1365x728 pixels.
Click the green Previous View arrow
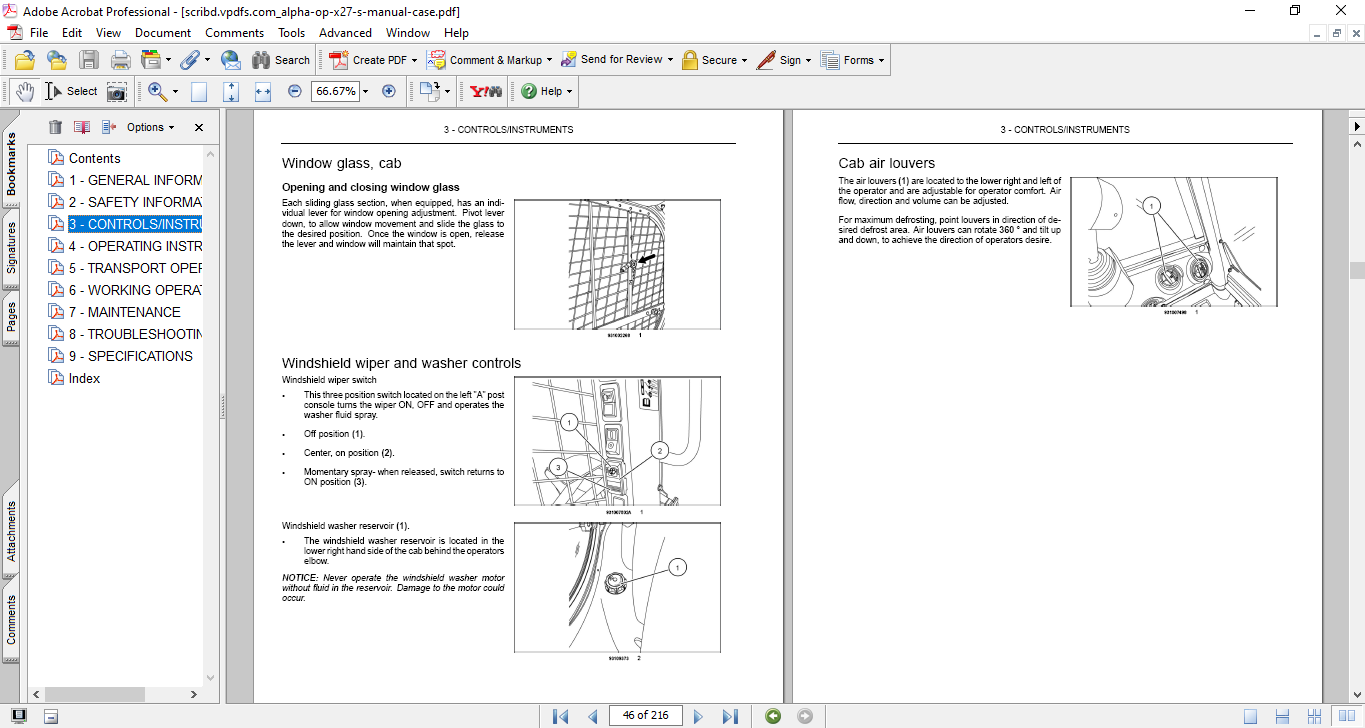tap(772, 716)
